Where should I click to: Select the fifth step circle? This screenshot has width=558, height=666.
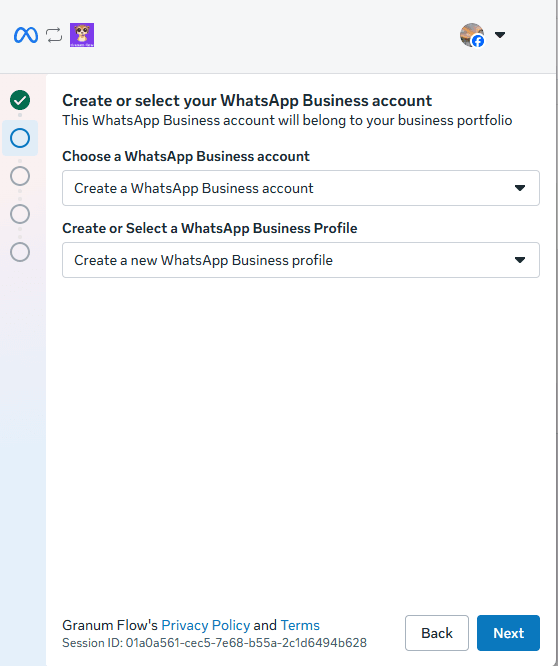(x=20, y=252)
